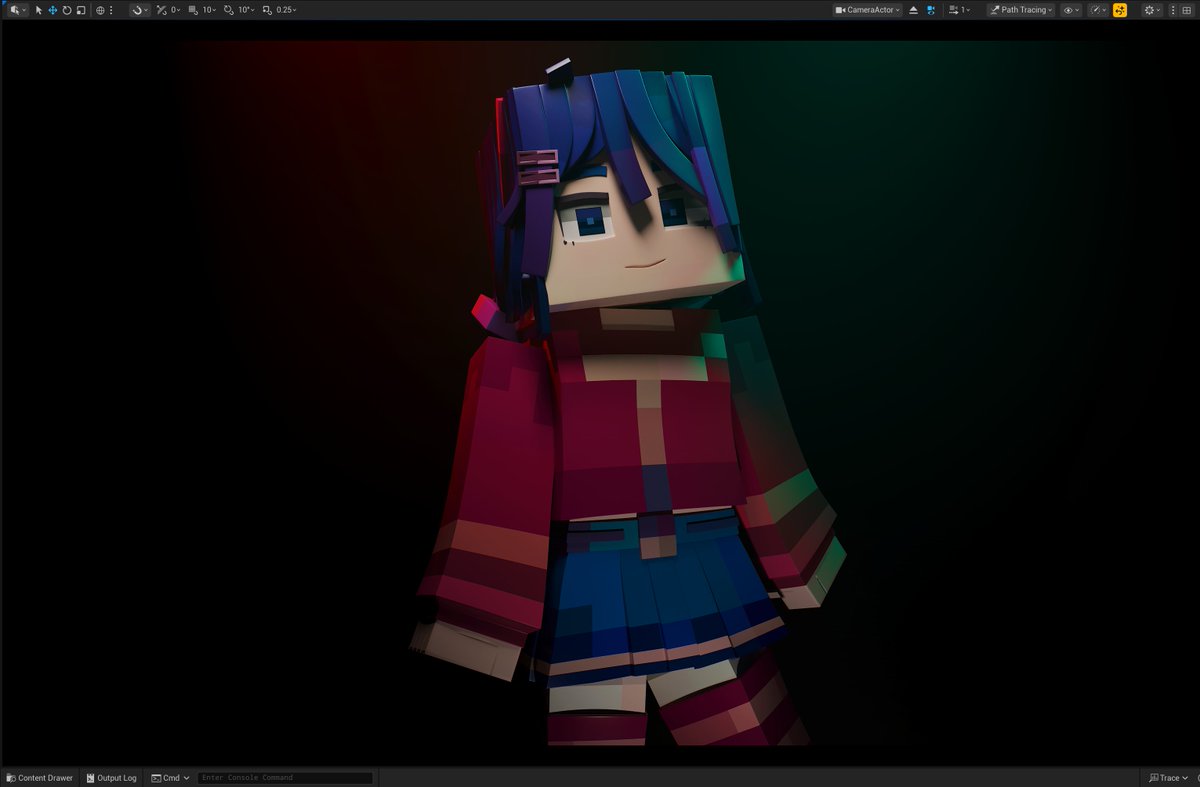Open the Path Tracing view mode dropdown
1200x787 pixels.
(x=1021, y=10)
